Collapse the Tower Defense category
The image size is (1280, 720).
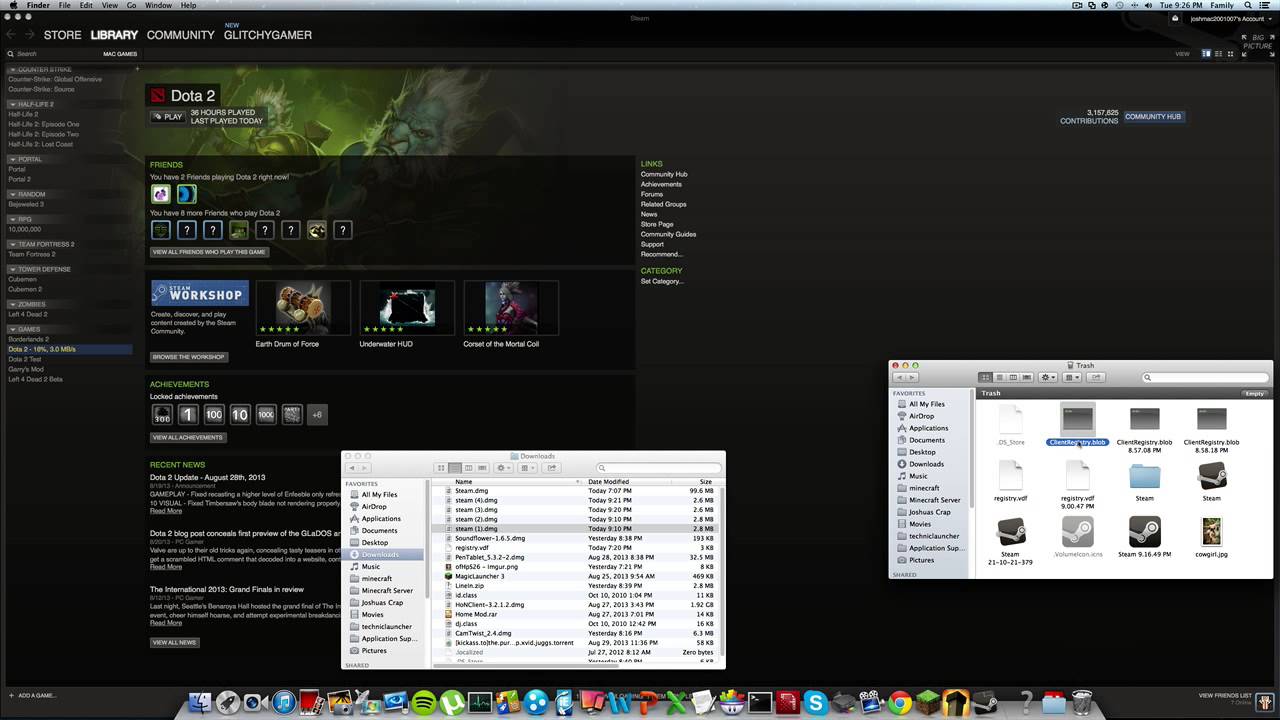coord(12,269)
